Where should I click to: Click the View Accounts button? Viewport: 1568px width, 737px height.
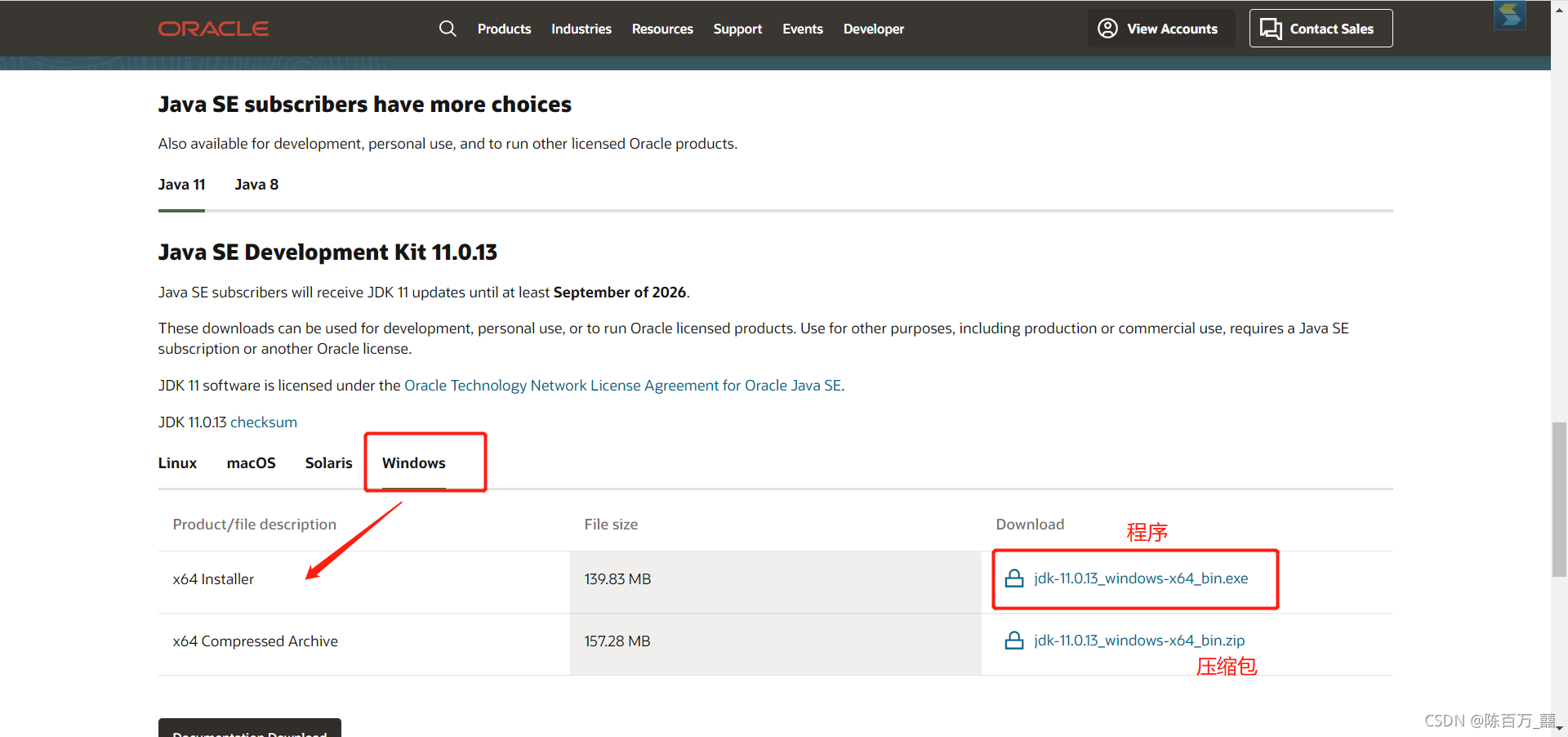(1160, 29)
